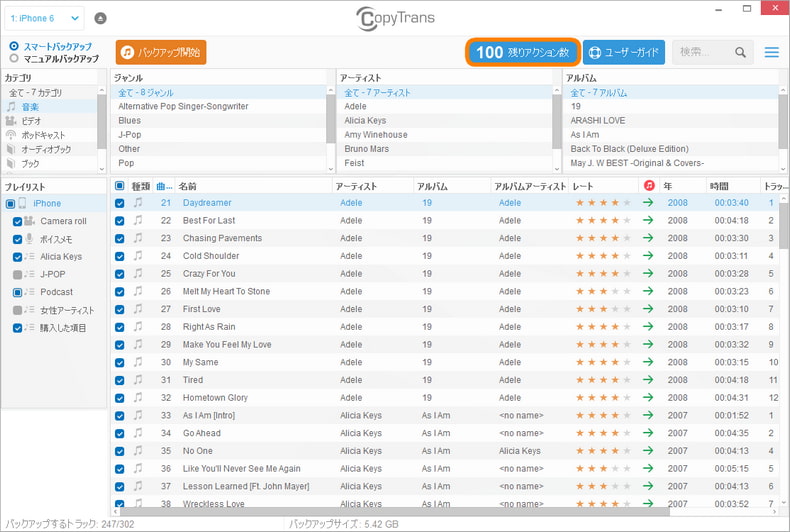790x532 pixels.
Task: Select the 全て - 7 カテゴリ category entry
Action: click(35, 92)
